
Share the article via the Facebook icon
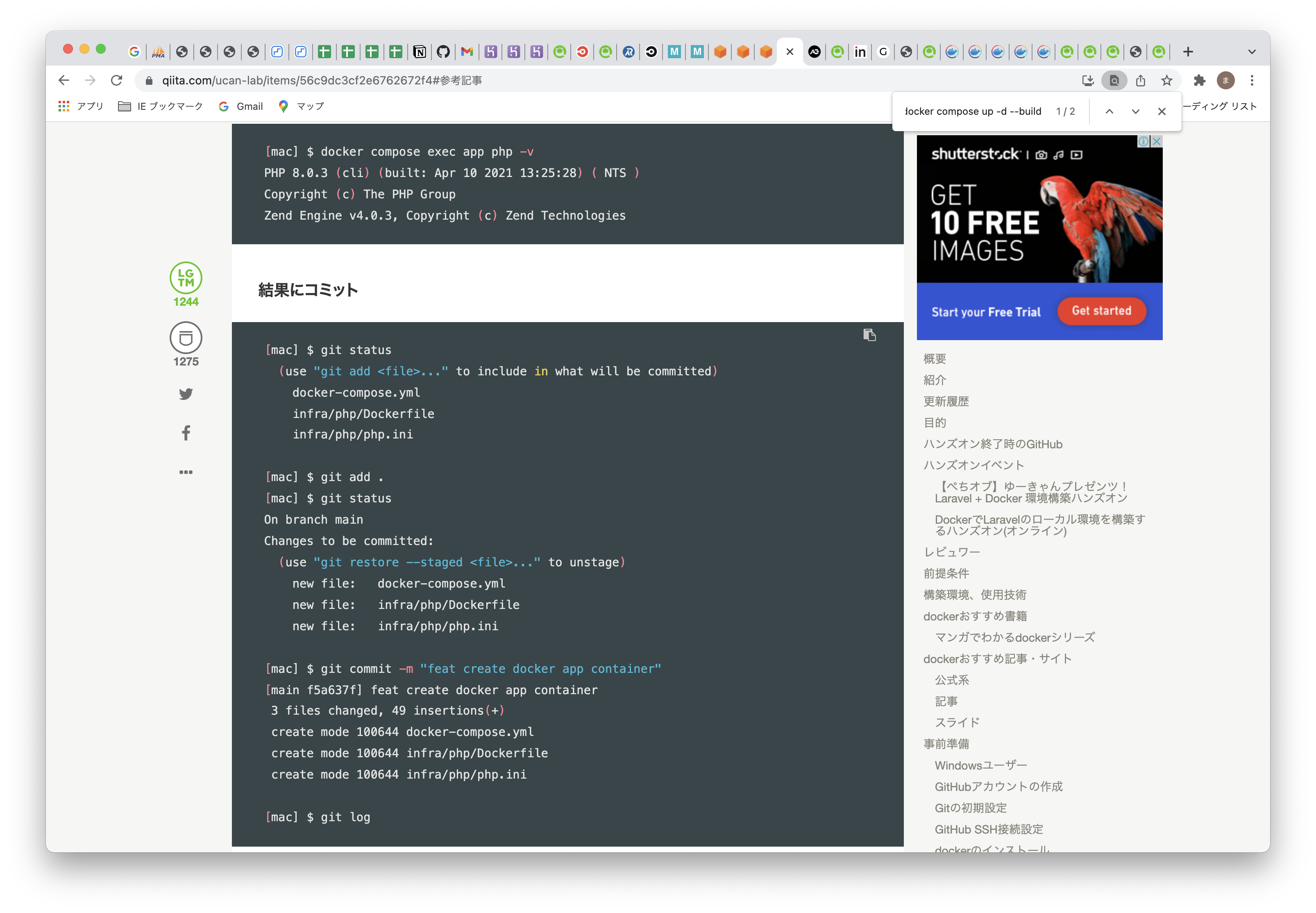coord(185,432)
